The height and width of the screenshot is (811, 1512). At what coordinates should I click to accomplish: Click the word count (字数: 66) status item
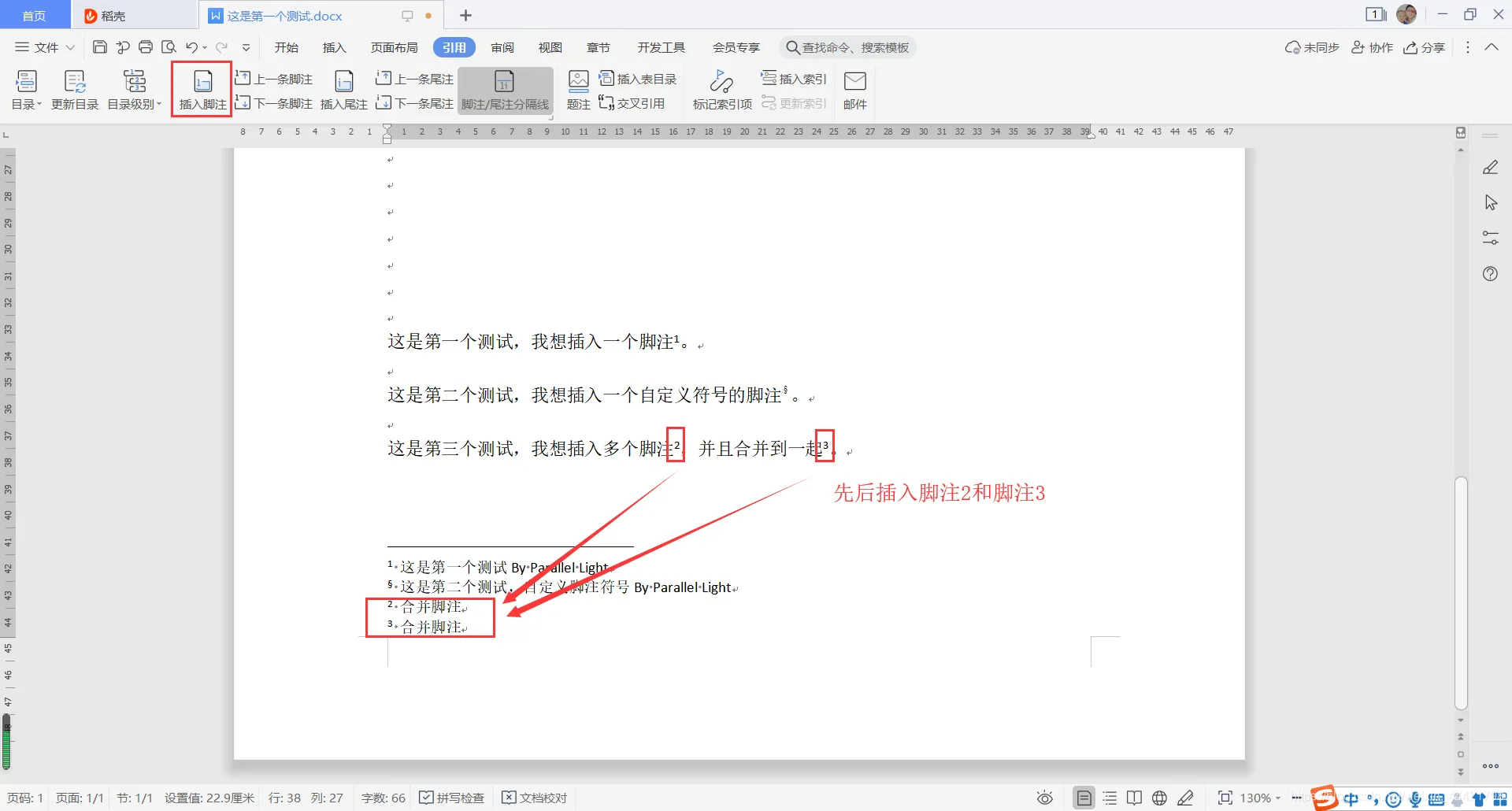384,798
